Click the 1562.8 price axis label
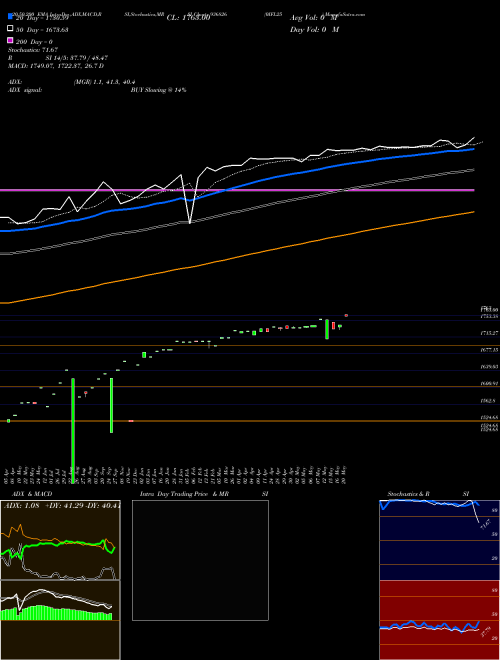Image resolution: width=500 pixels, height=660 pixels. [x=489, y=401]
